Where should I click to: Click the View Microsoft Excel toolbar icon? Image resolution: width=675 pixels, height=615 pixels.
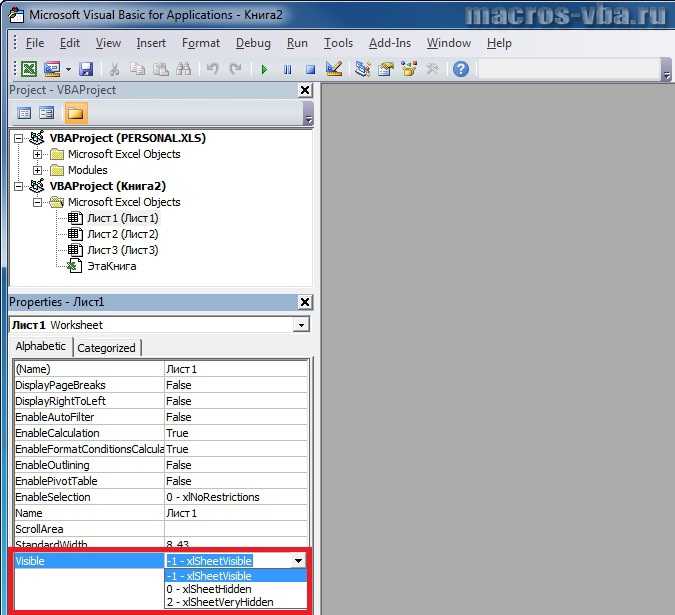pos(29,69)
